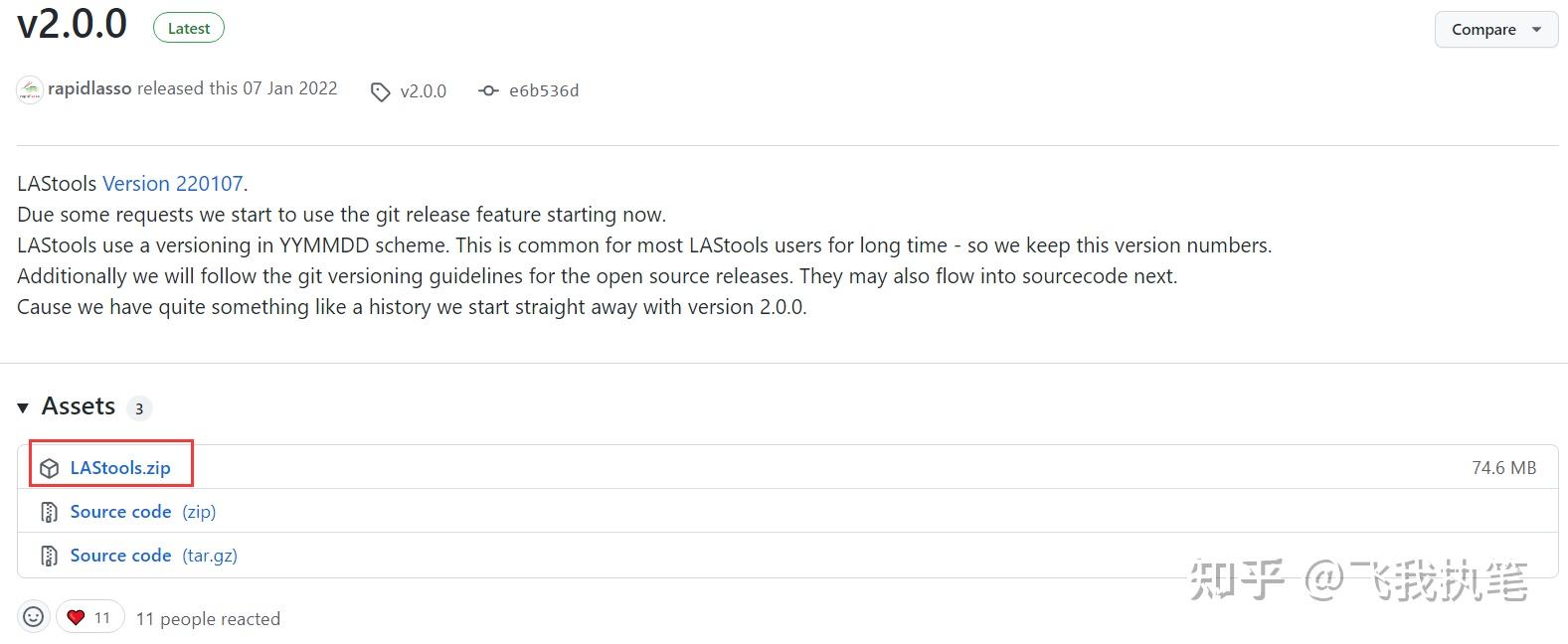1568x644 pixels.
Task: Click the package icon beside LAStools.zip
Action: tap(49, 468)
